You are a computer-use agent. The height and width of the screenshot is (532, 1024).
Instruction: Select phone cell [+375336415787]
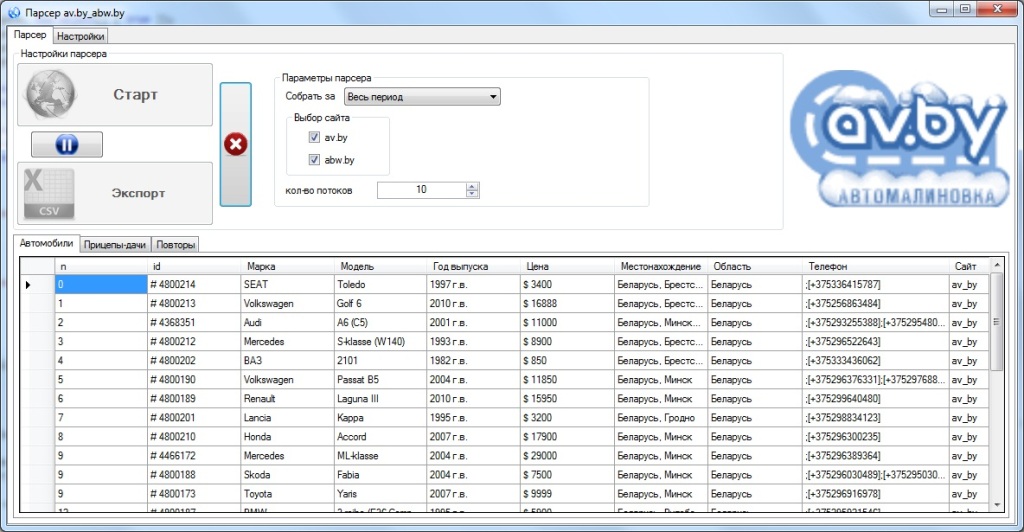876,285
